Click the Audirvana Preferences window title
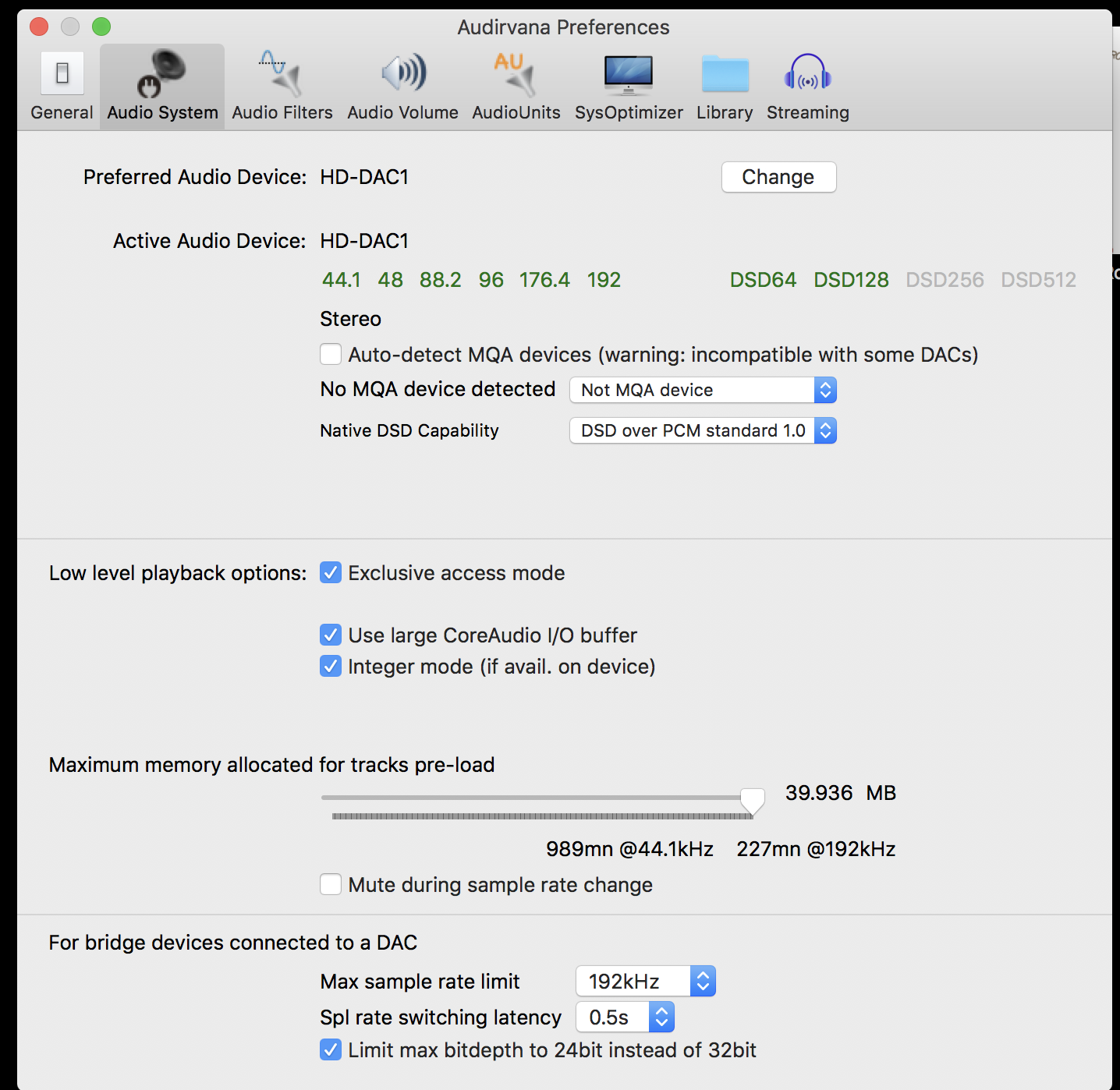The image size is (1120, 1090). (564, 27)
